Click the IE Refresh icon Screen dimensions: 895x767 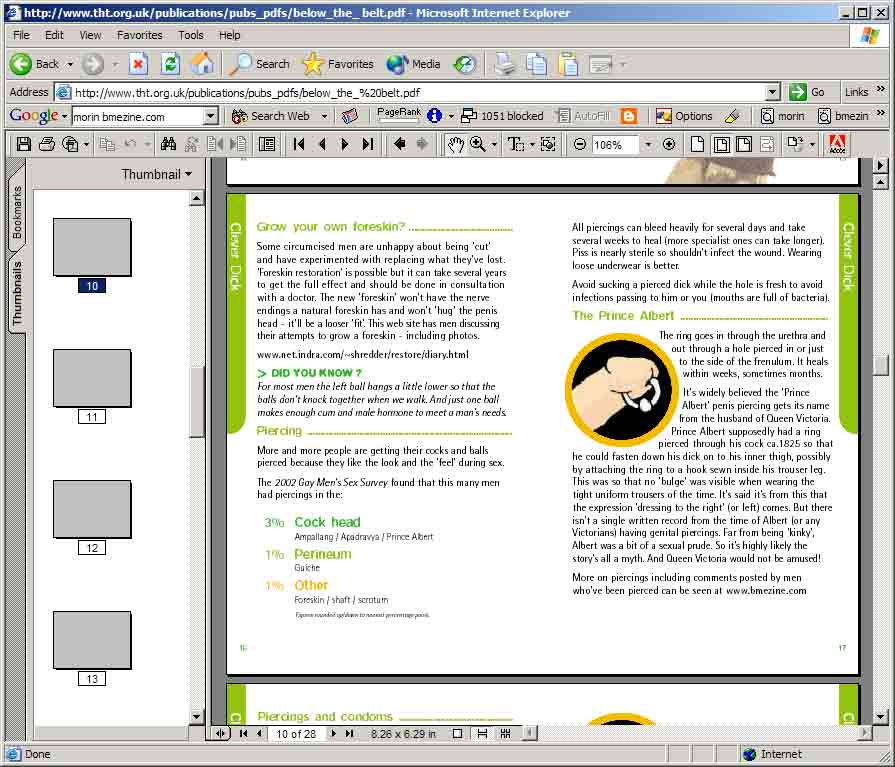pos(170,64)
